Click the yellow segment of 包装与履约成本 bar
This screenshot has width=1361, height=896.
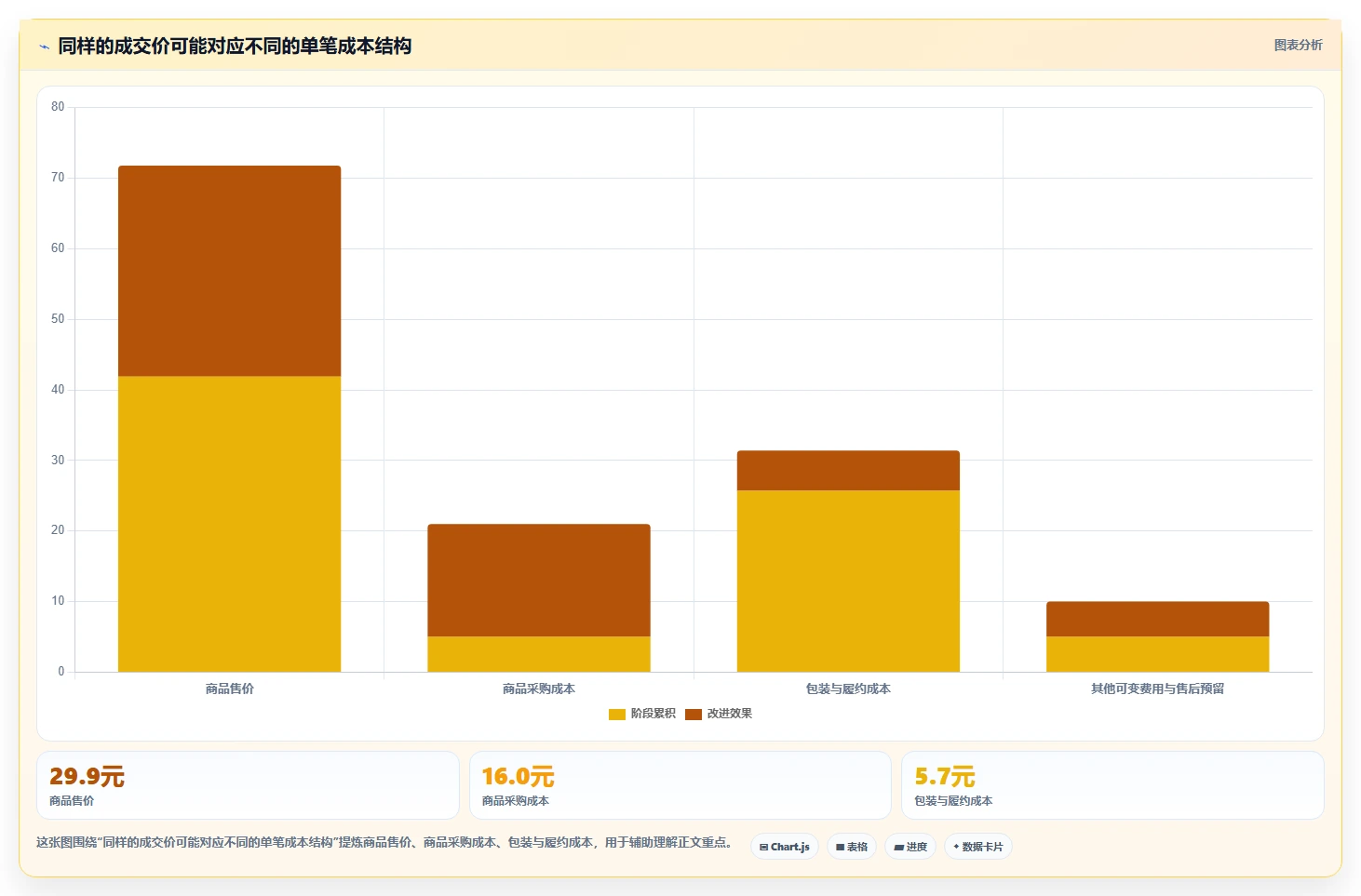click(848, 581)
